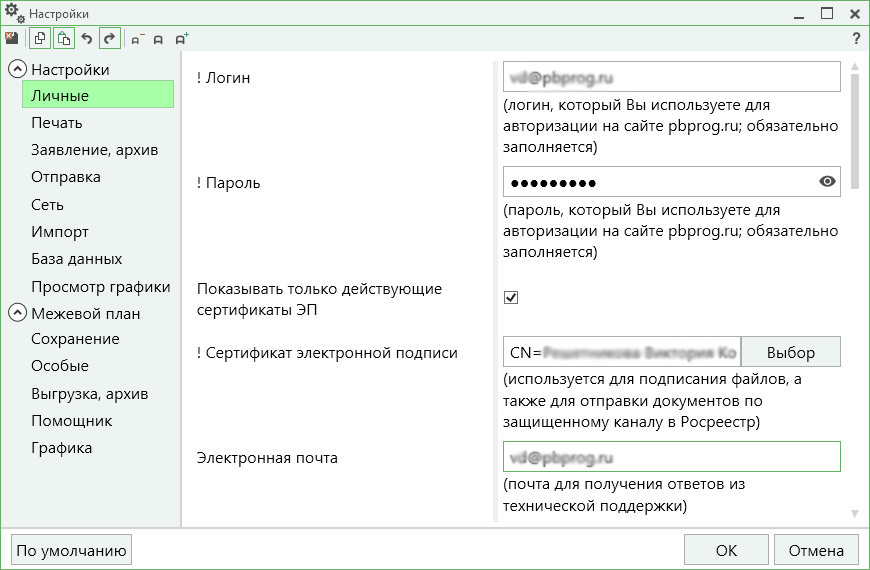Show the password using the eye icon
This screenshot has height=570, width=870.
[827, 181]
